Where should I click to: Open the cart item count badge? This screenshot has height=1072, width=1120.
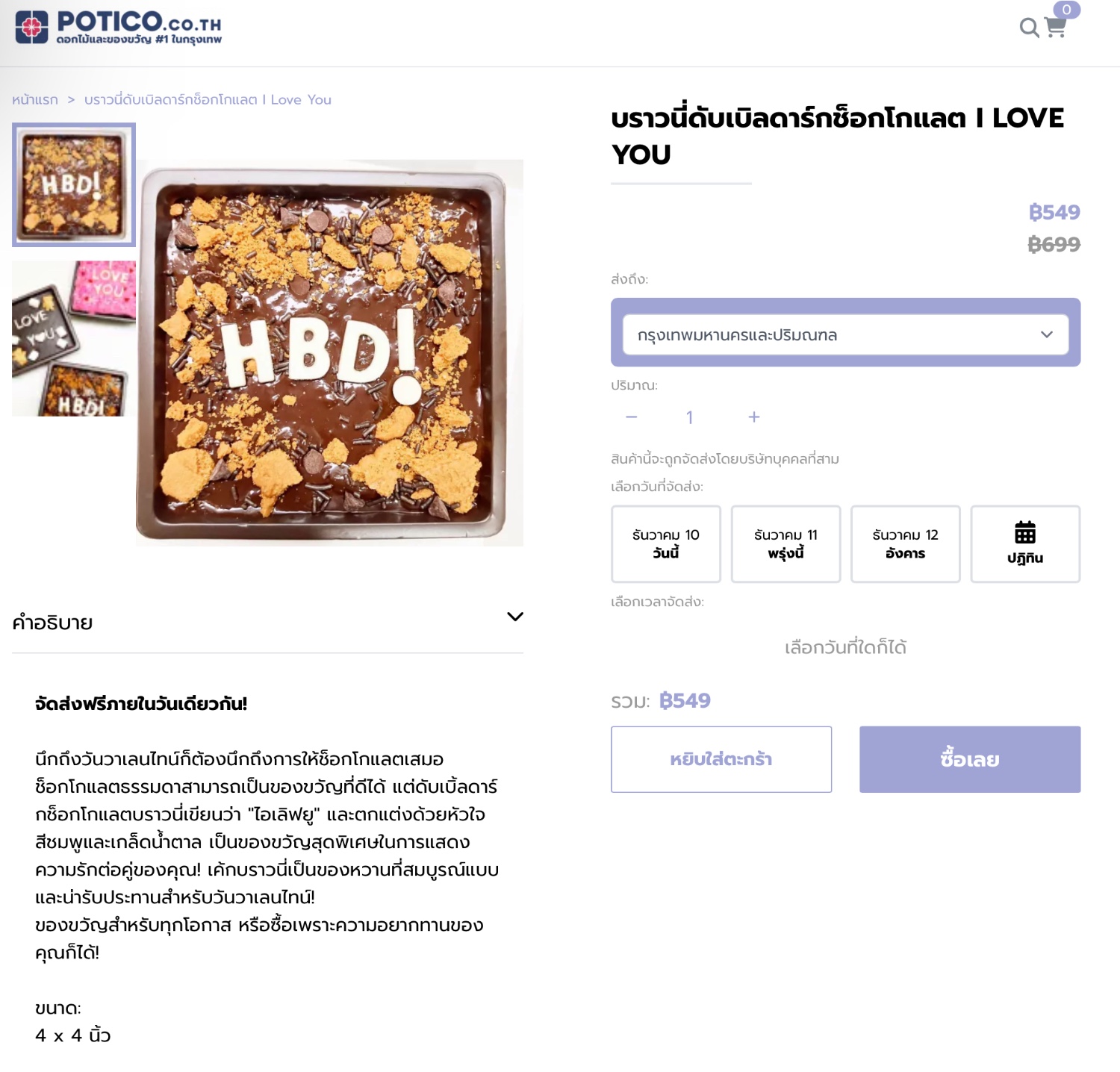pos(1067,10)
